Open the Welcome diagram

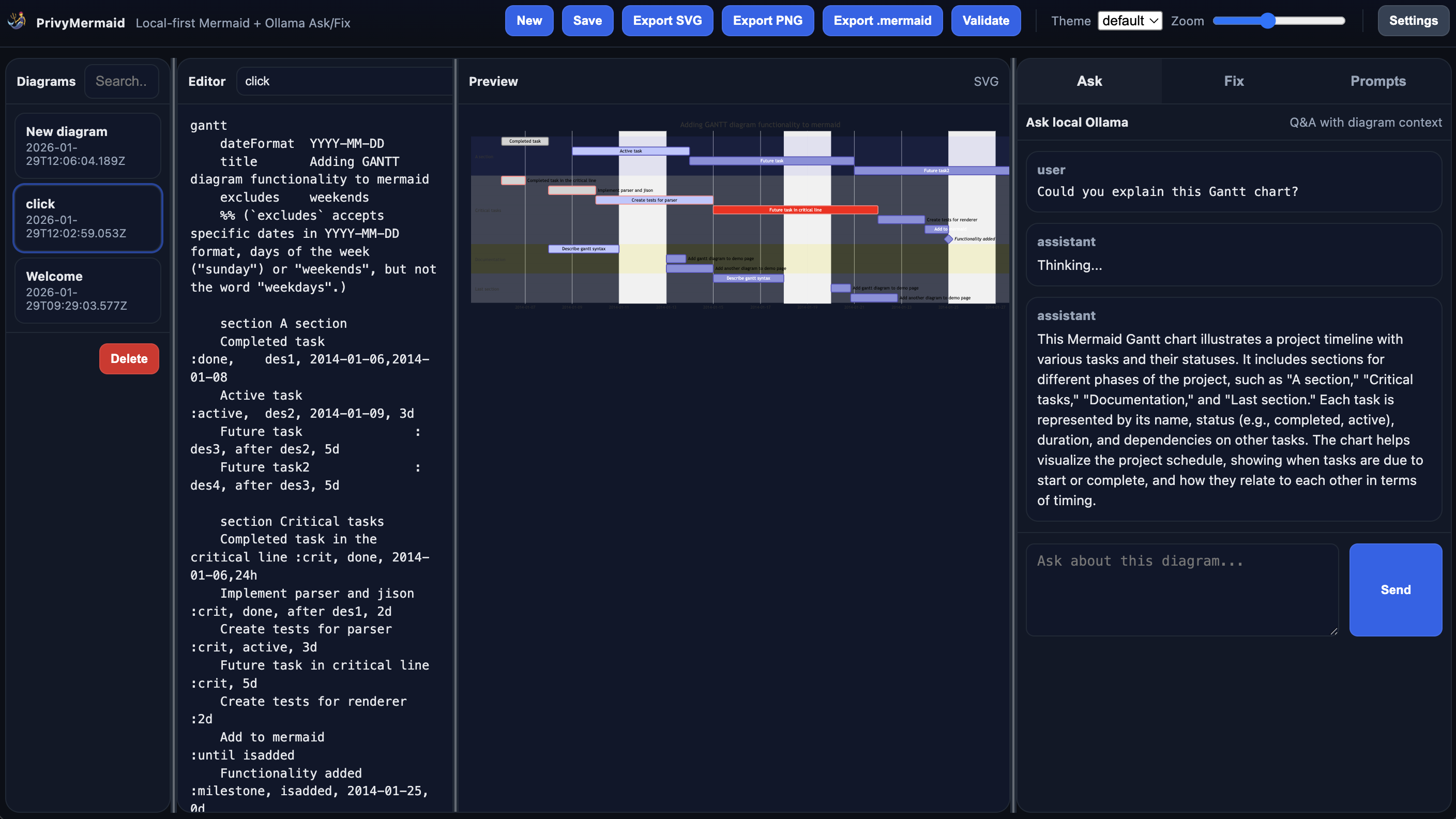[87, 291]
